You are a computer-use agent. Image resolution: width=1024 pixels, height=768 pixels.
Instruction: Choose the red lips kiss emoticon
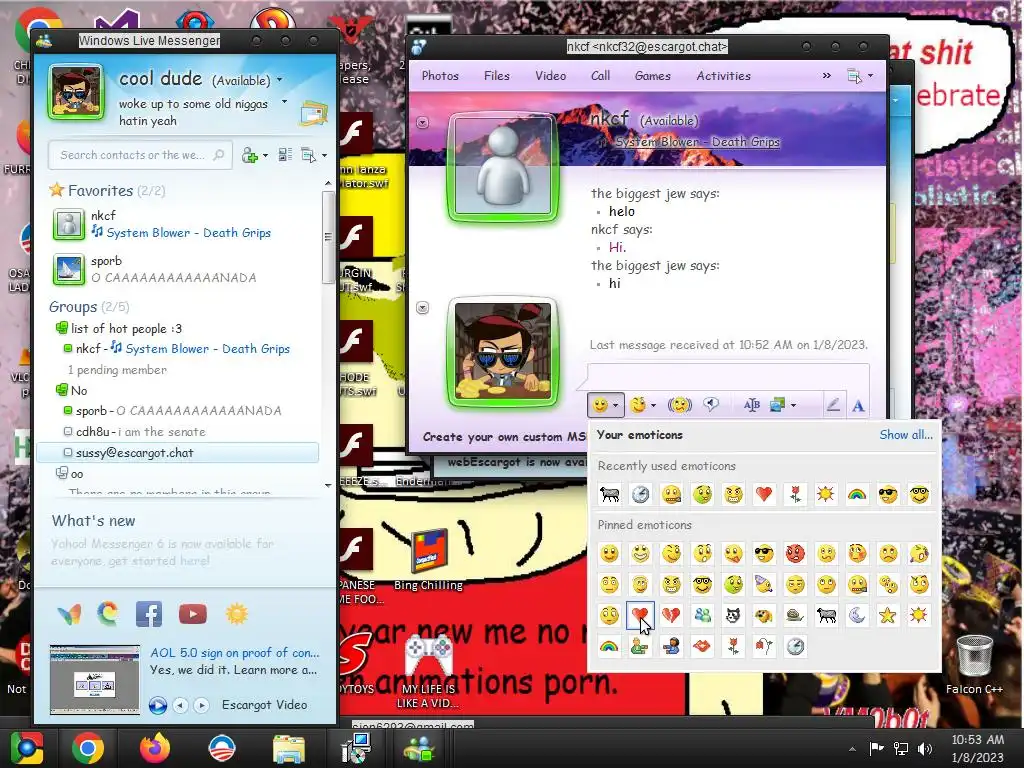pos(702,647)
